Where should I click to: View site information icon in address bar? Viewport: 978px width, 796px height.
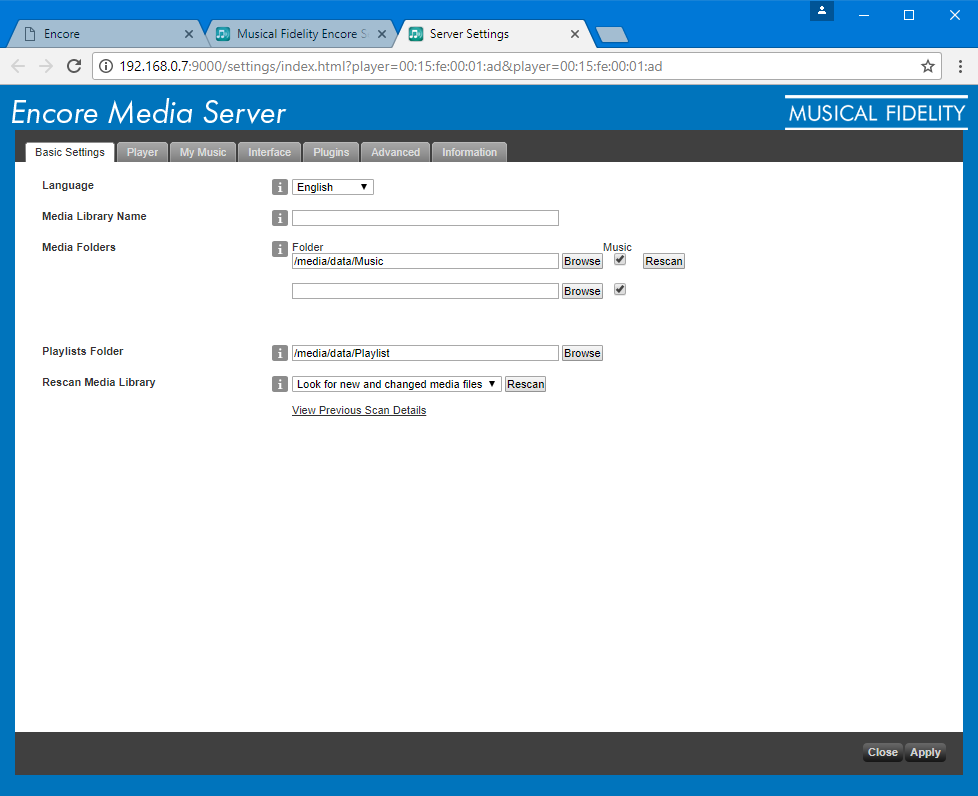coord(106,66)
